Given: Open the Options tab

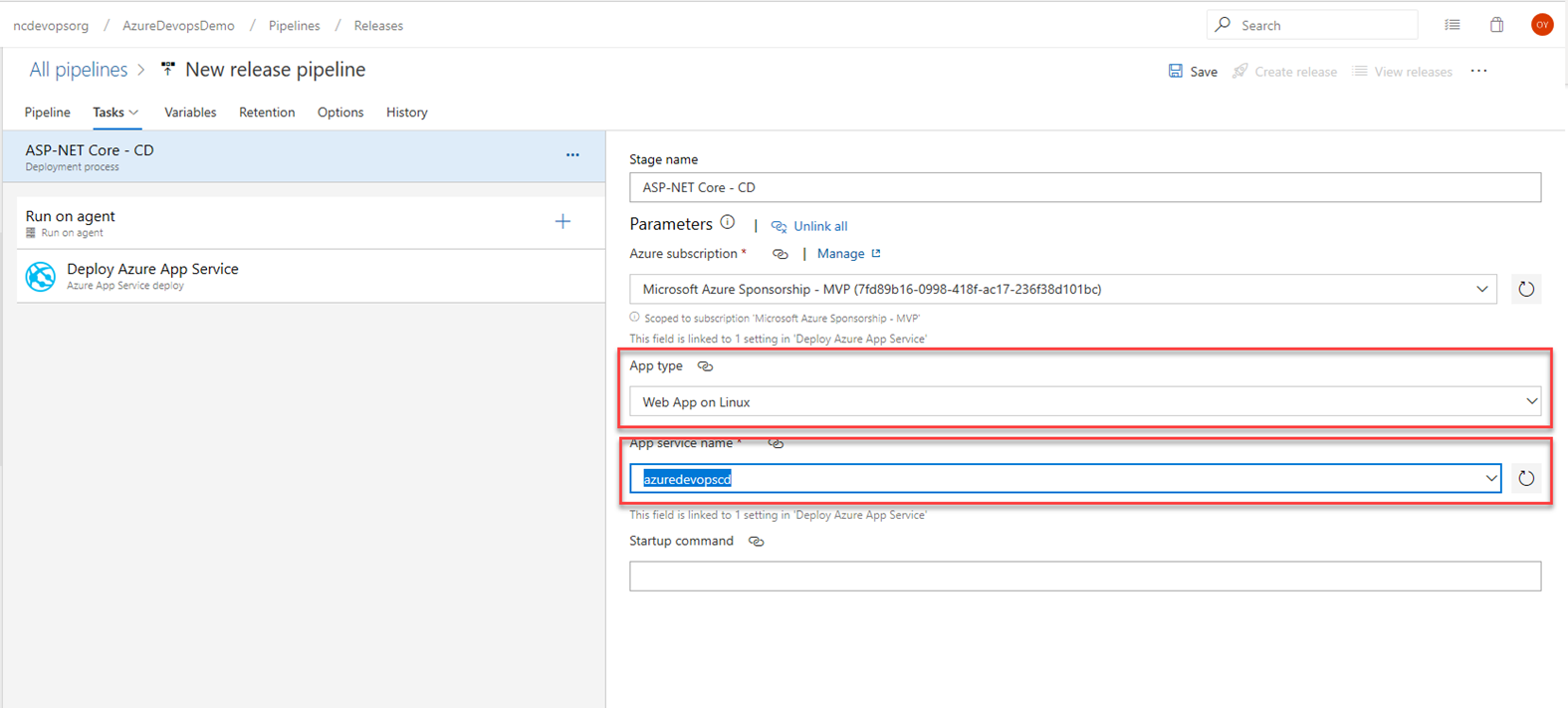Looking at the screenshot, I should (340, 113).
